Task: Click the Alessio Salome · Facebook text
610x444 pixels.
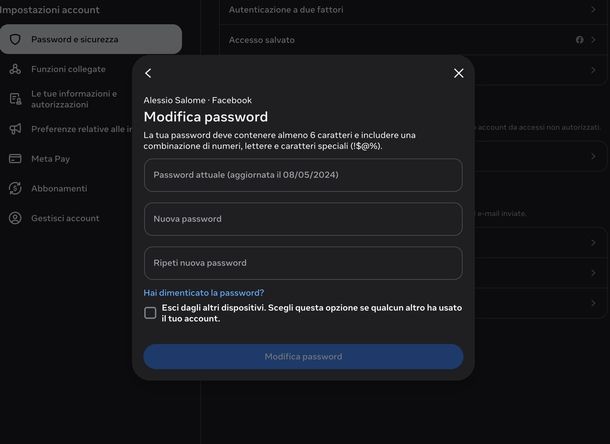Action: [198, 100]
